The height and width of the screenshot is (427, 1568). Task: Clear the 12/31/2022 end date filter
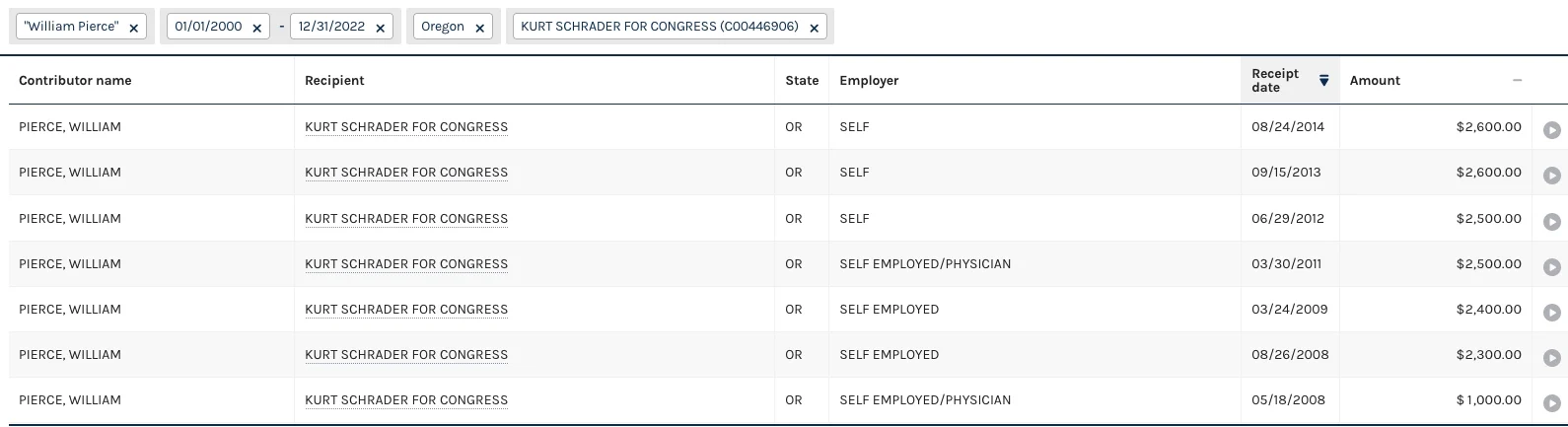tap(381, 29)
